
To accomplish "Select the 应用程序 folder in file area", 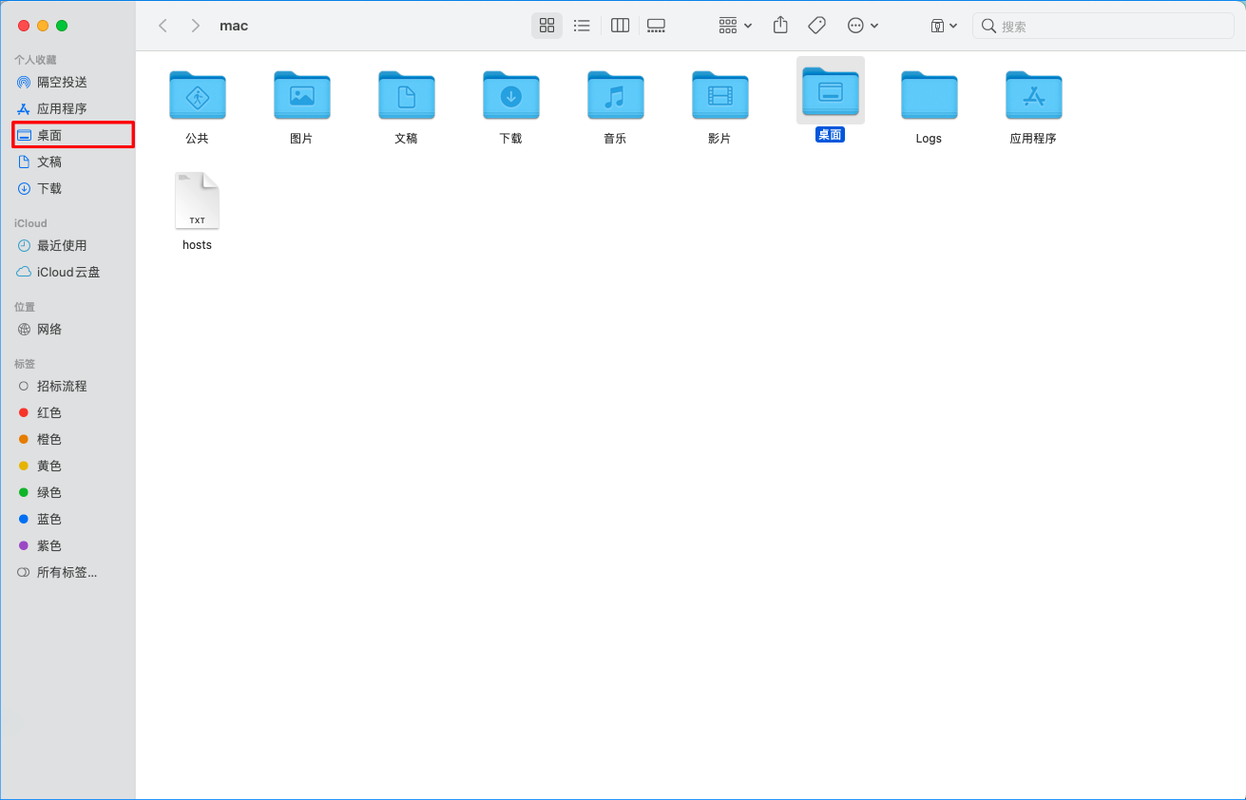I will (x=1033, y=95).
